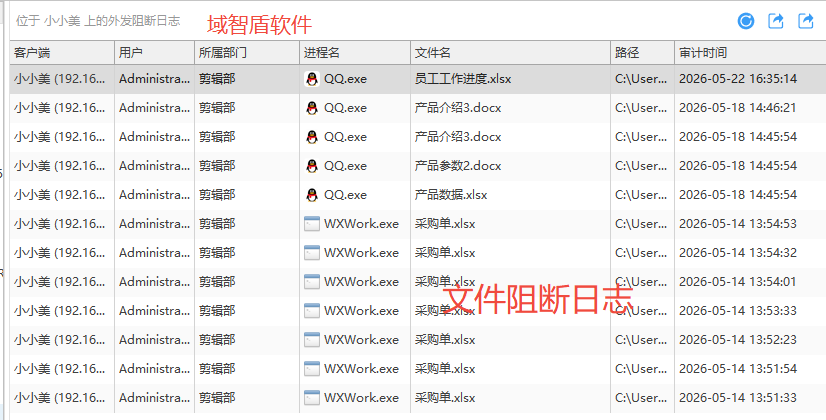Sort by the 所属部门 column header
The height and width of the screenshot is (420, 826).
247,53
